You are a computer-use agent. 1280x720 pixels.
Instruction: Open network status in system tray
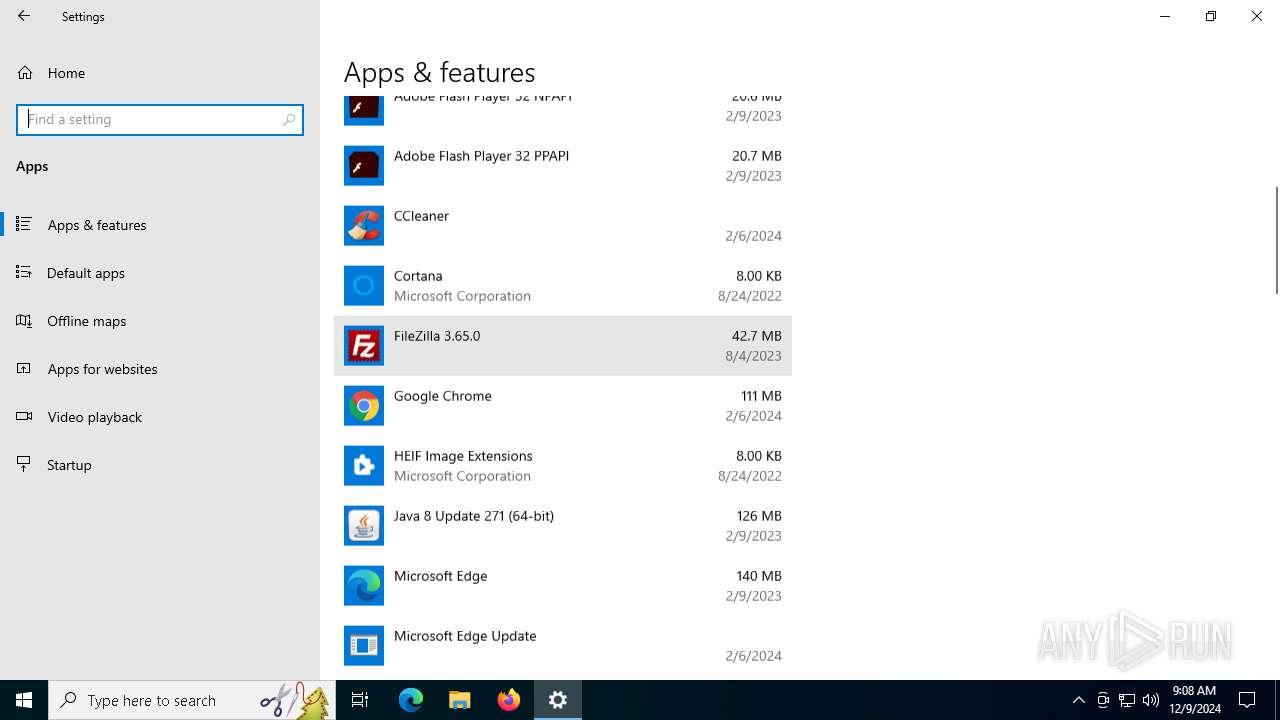[x=1127, y=700]
